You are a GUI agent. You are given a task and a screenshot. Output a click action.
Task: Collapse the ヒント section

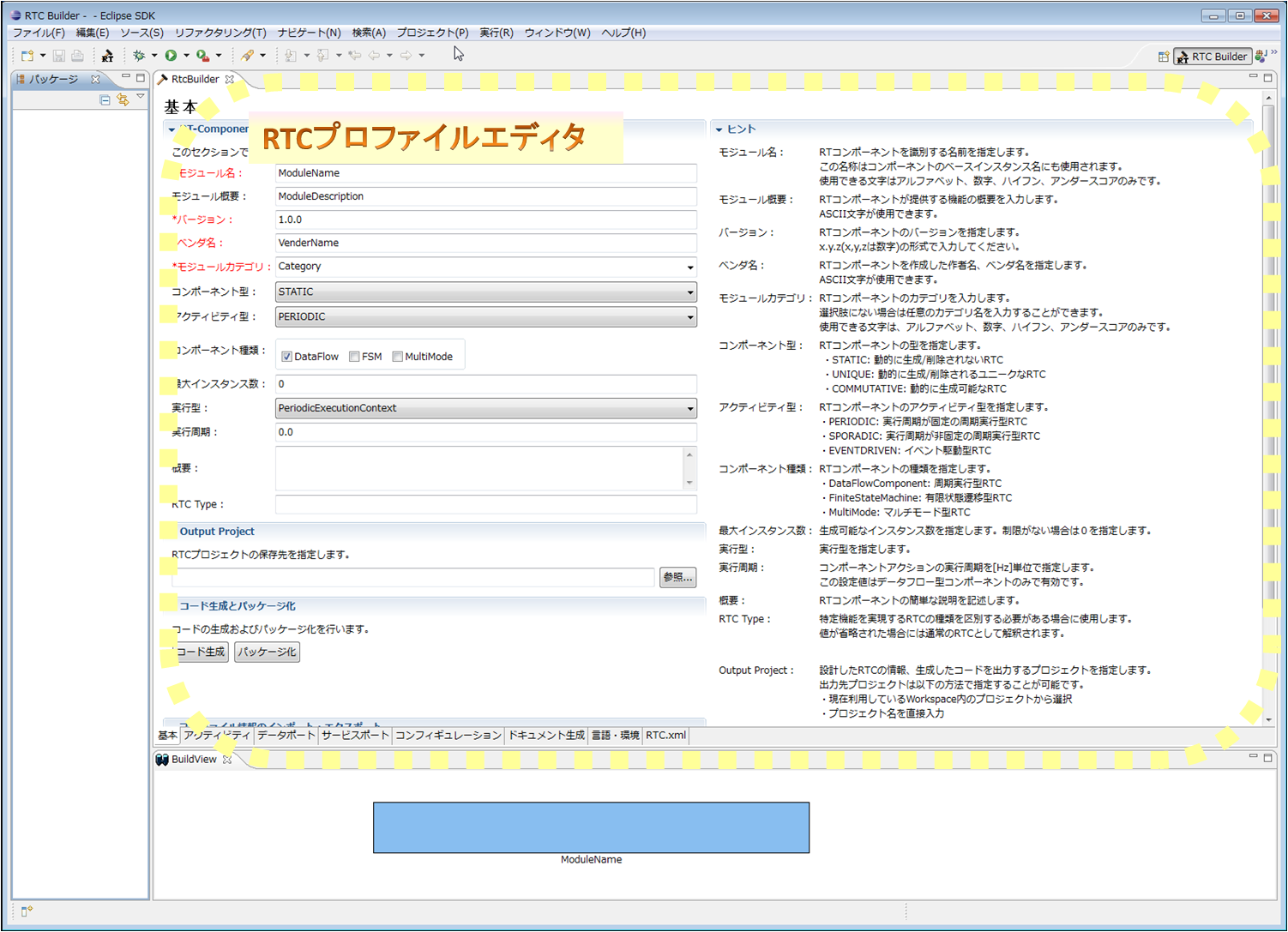tap(719, 129)
